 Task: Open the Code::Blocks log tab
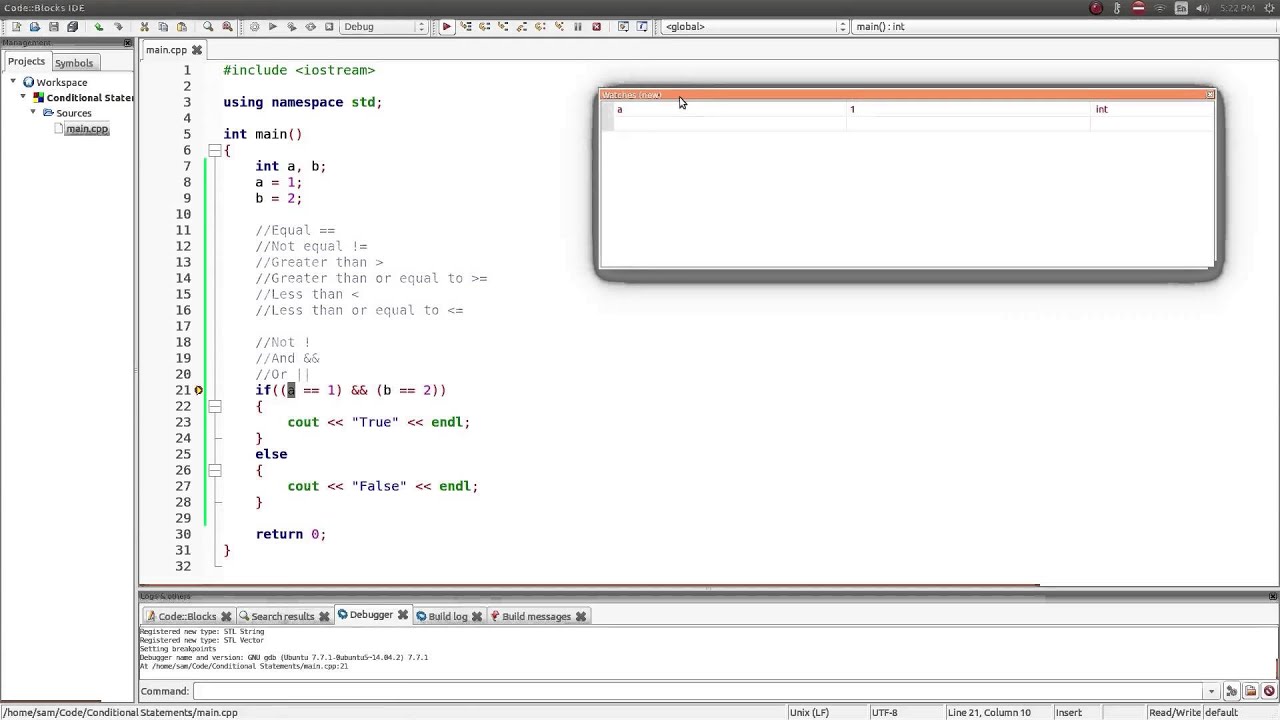[187, 616]
